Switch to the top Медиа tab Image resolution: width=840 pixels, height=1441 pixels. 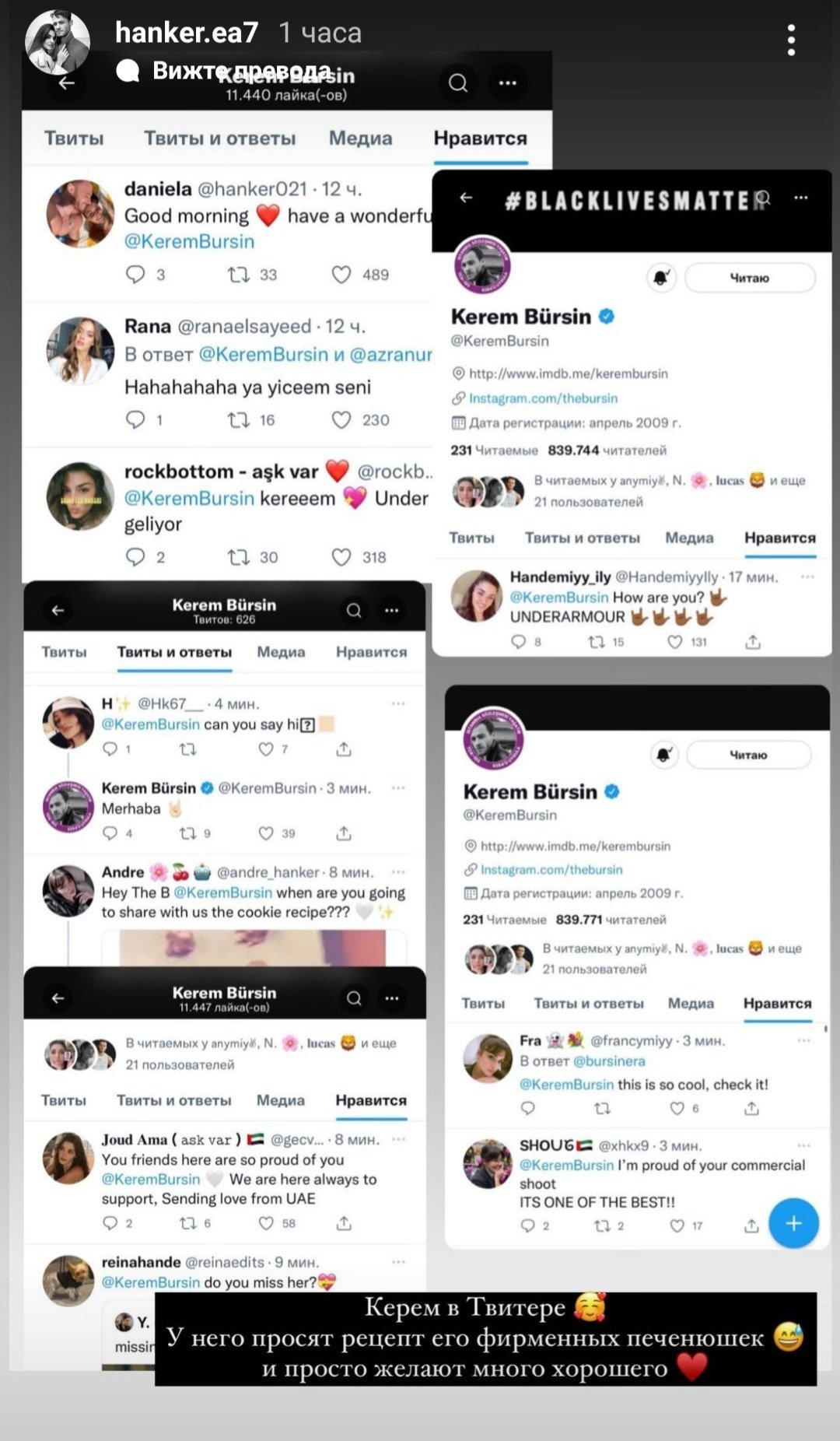click(x=360, y=138)
